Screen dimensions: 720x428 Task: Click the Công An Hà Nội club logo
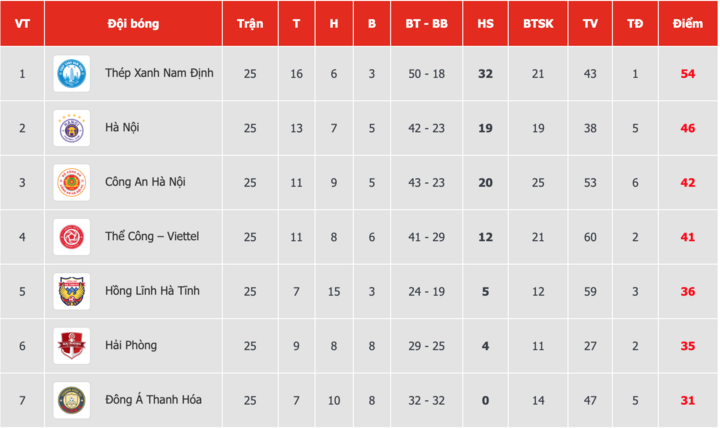click(71, 182)
